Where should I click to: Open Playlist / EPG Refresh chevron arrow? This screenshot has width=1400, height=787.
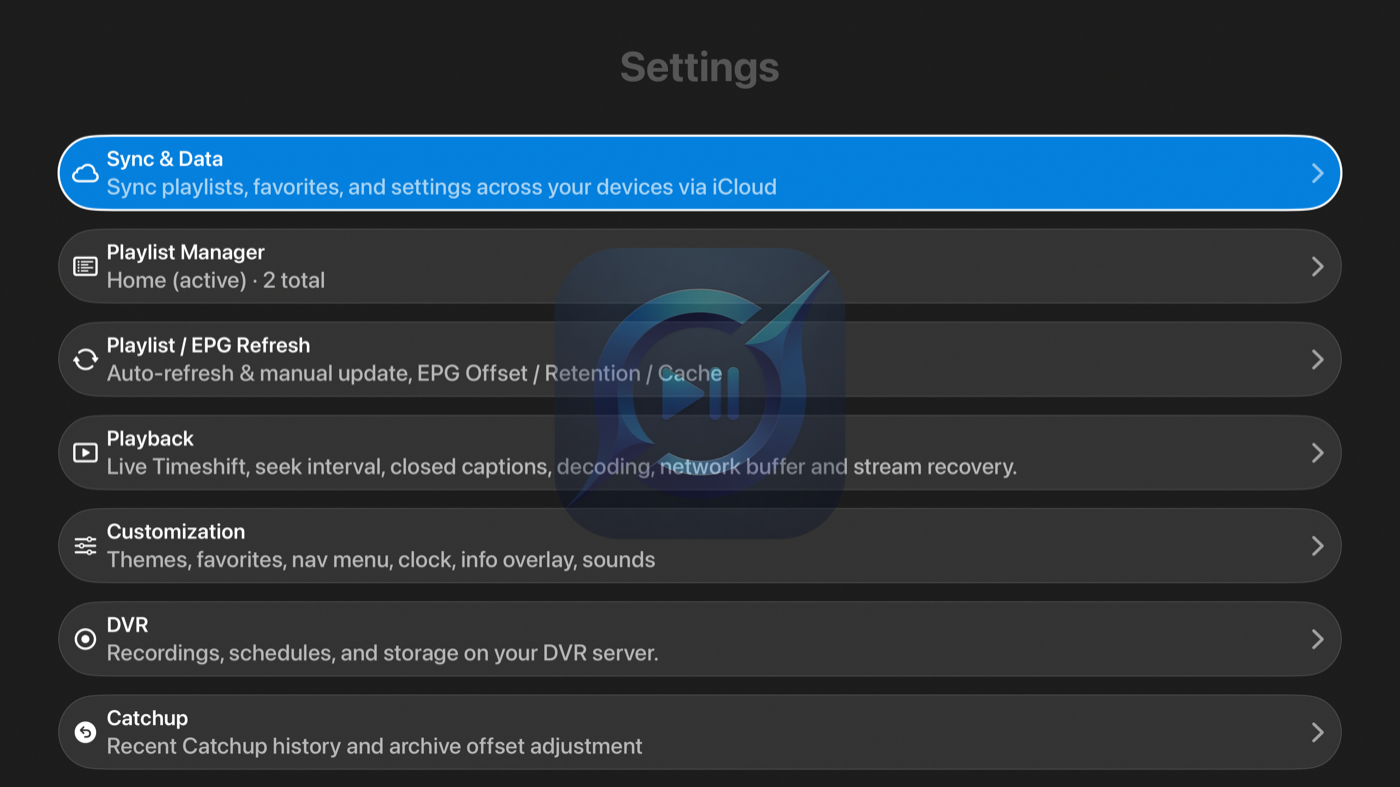[x=1317, y=359]
